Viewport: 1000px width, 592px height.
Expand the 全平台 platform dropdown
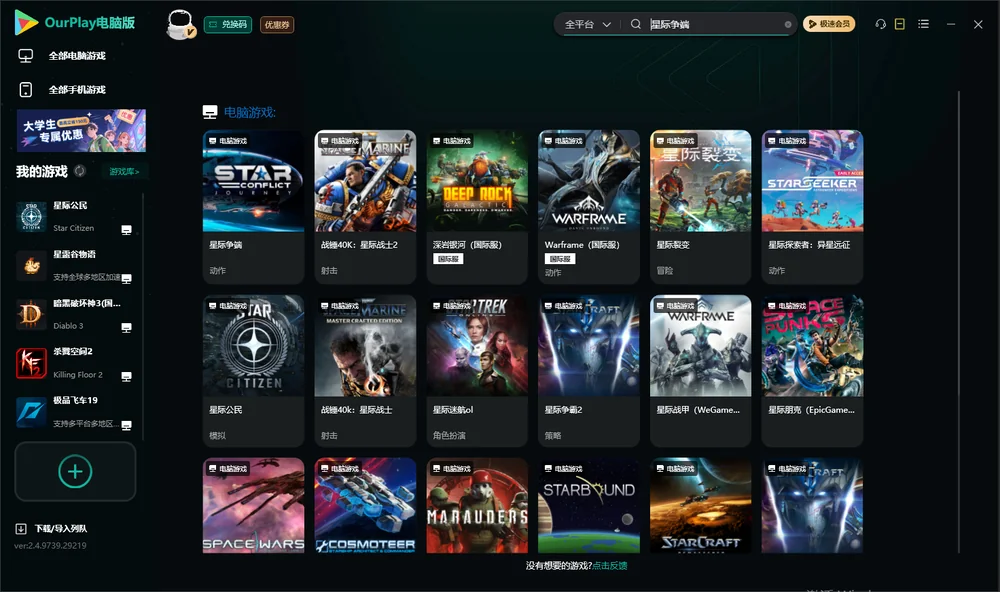587,24
